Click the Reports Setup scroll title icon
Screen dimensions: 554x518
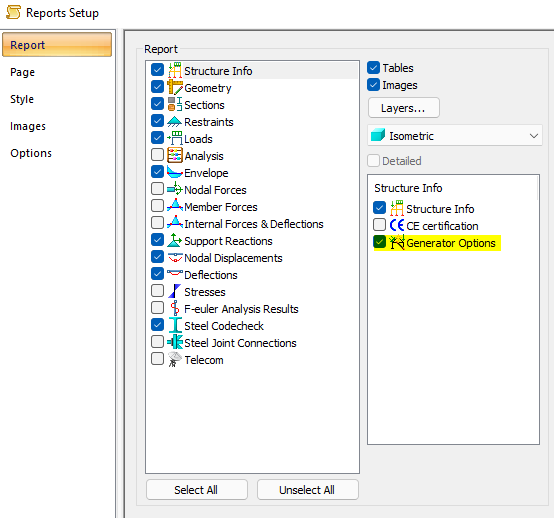pyautogui.click(x=13, y=12)
